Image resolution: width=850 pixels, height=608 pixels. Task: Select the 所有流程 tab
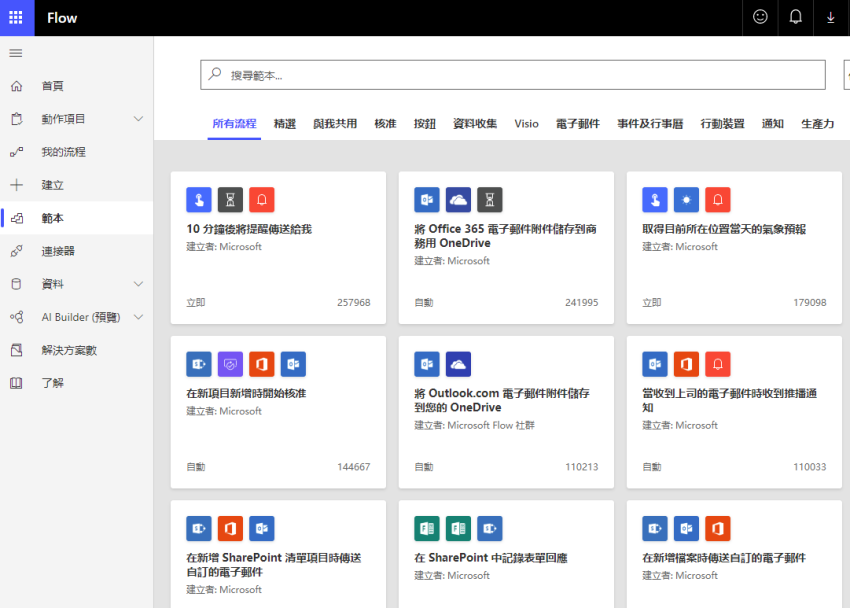click(x=234, y=124)
